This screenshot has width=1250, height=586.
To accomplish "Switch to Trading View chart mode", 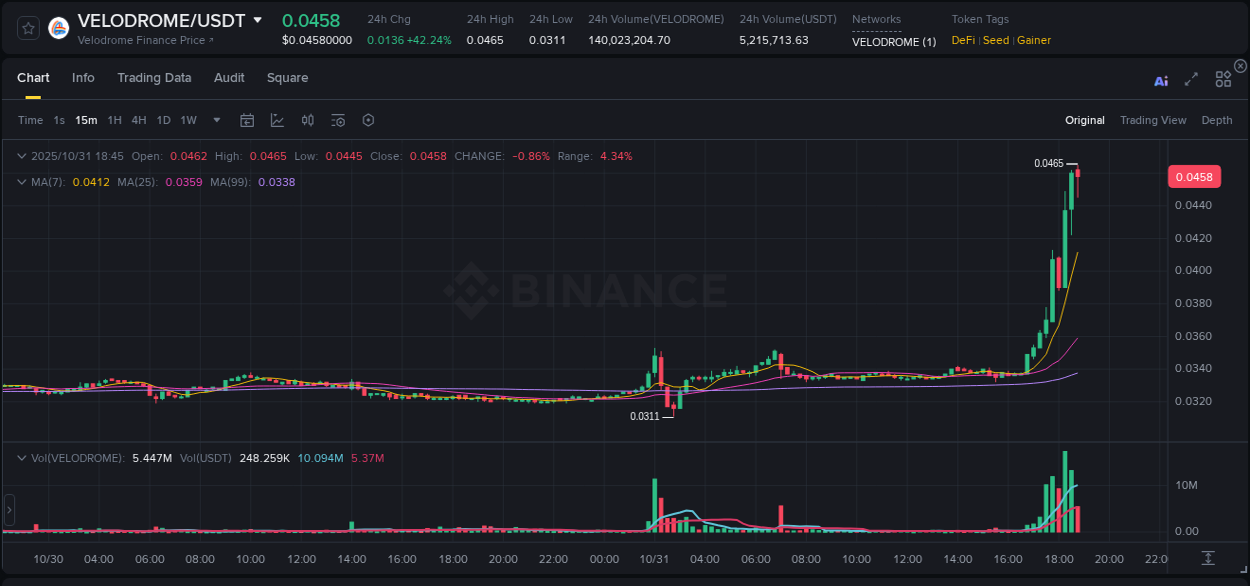I will (x=1153, y=120).
